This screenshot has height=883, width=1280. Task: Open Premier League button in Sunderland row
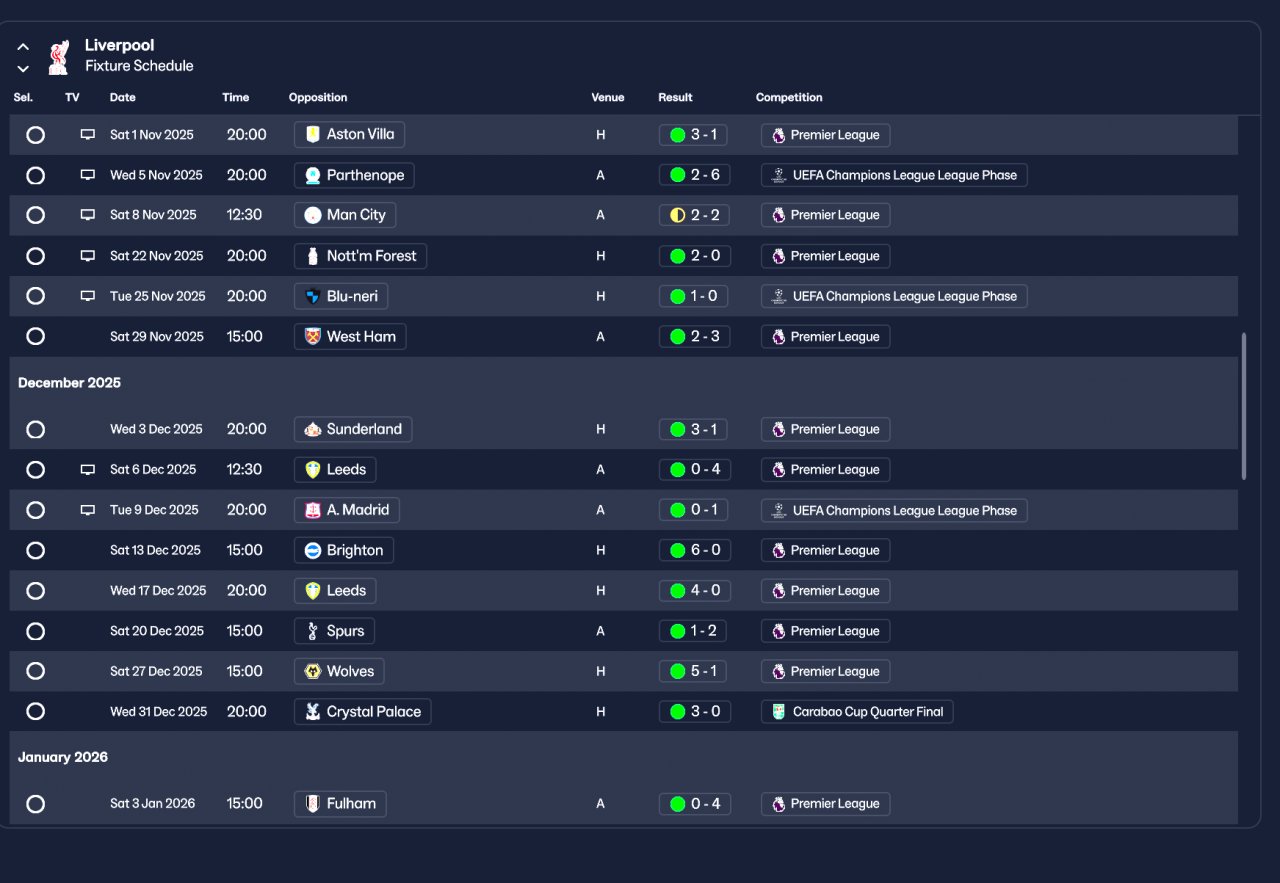click(825, 429)
